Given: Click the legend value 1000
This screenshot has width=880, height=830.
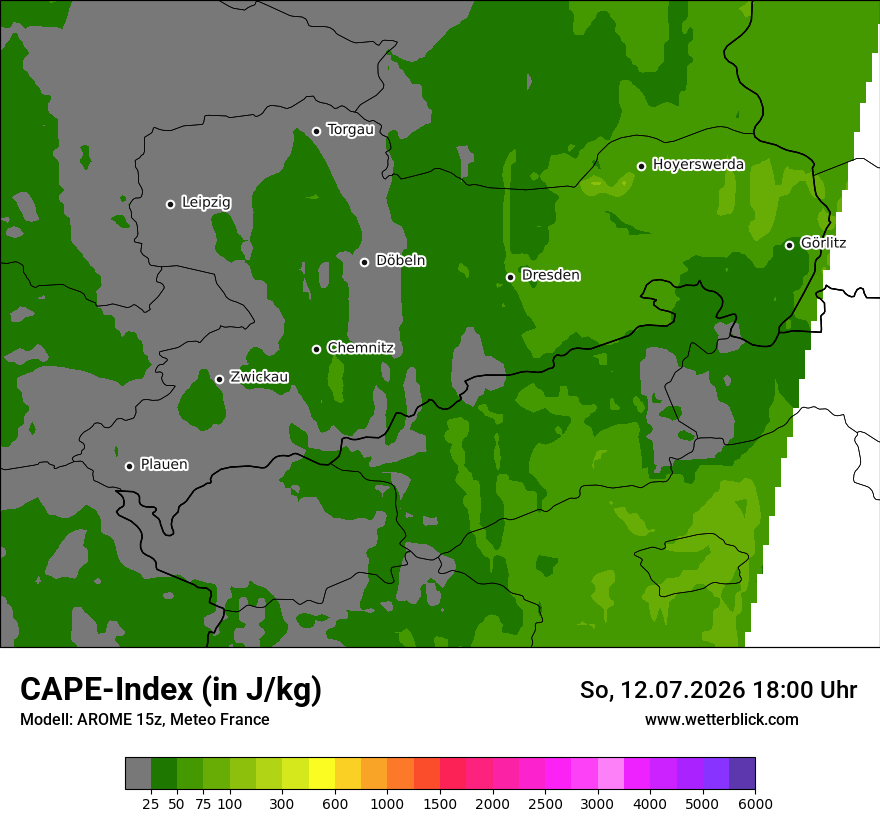Looking at the screenshot, I should point(387,804).
